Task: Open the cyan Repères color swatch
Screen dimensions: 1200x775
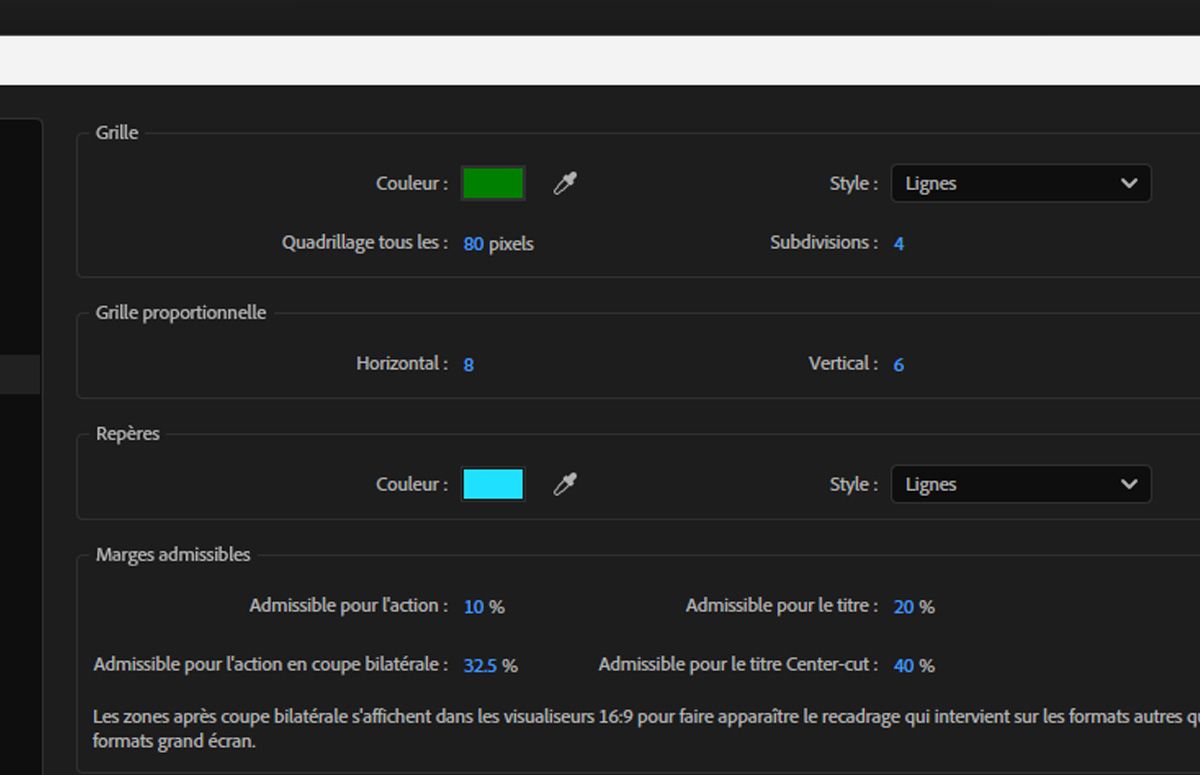Action: coord(493,485)
